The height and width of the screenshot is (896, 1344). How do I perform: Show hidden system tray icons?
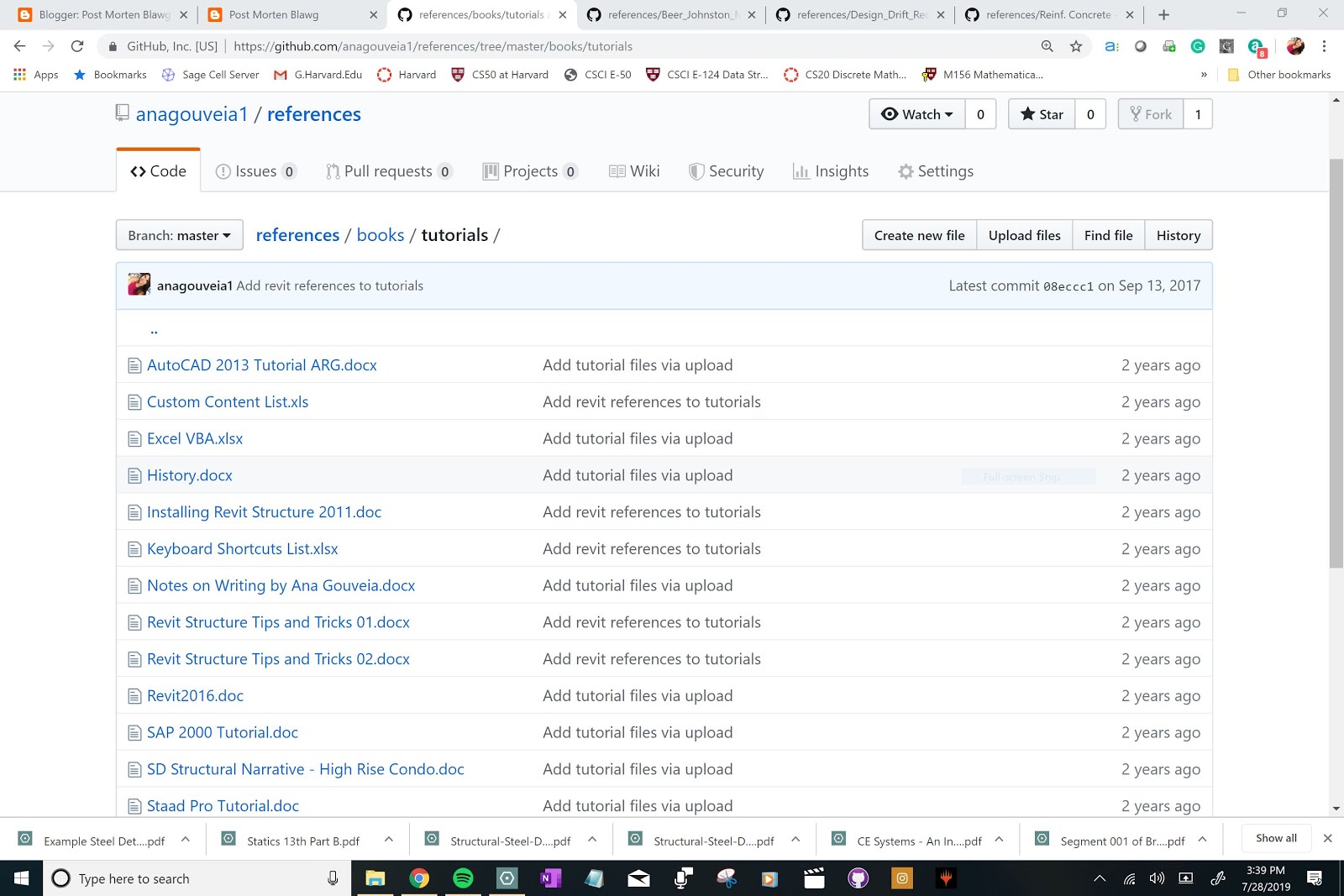pos(1100,878)
